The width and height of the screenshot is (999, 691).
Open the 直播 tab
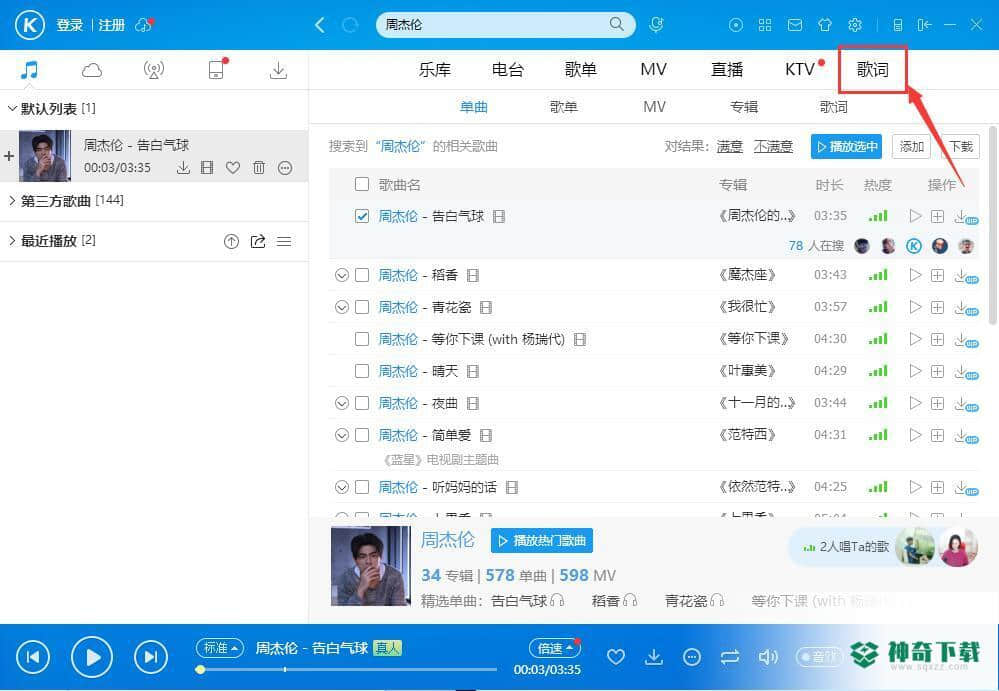727,69
